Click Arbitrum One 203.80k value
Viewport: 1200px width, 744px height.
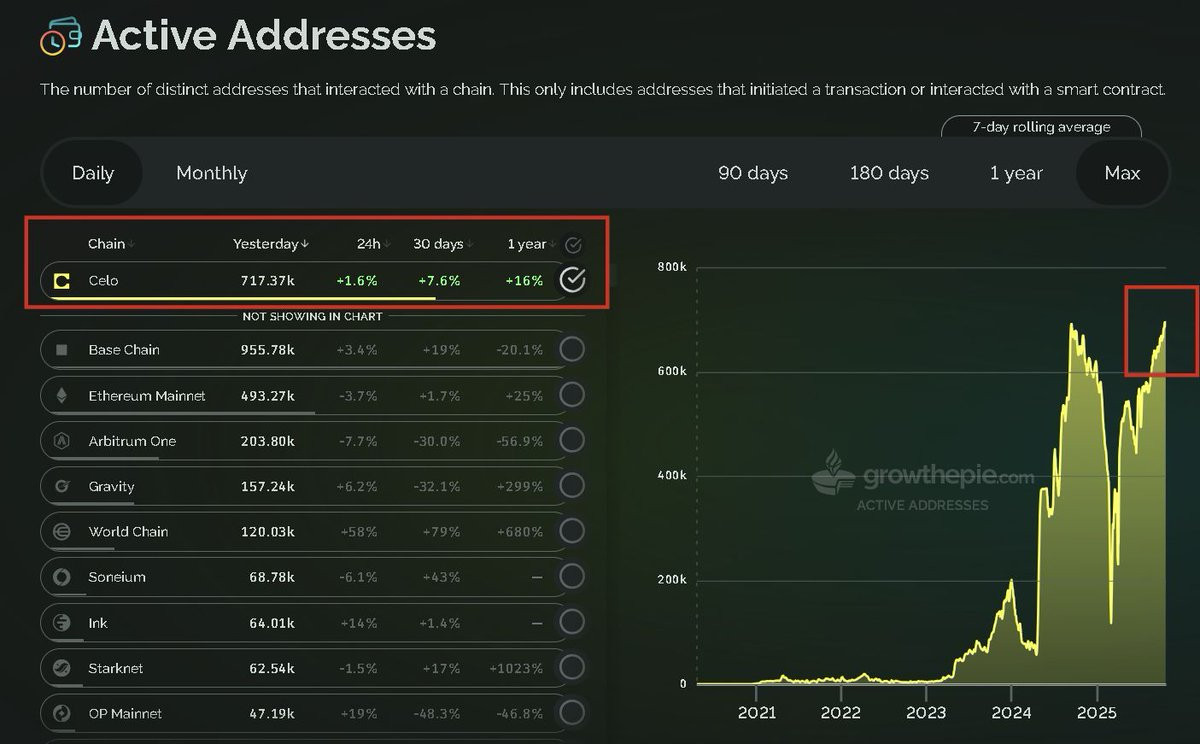tap(267, 441)
